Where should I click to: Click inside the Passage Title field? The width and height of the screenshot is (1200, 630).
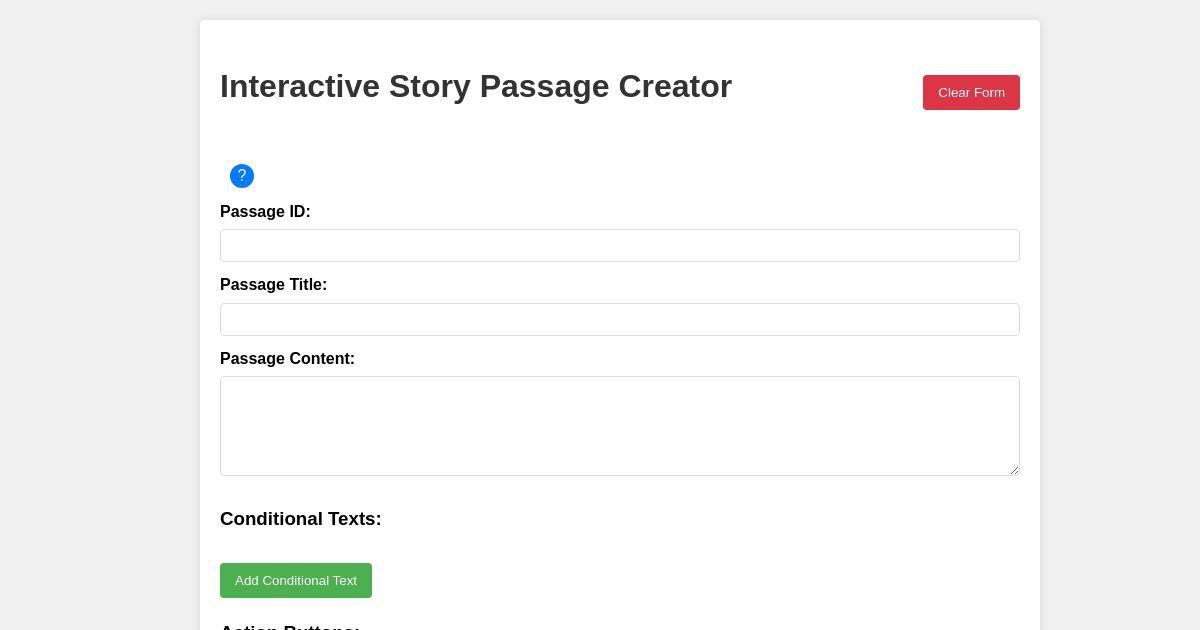click(x=620, y=319)
